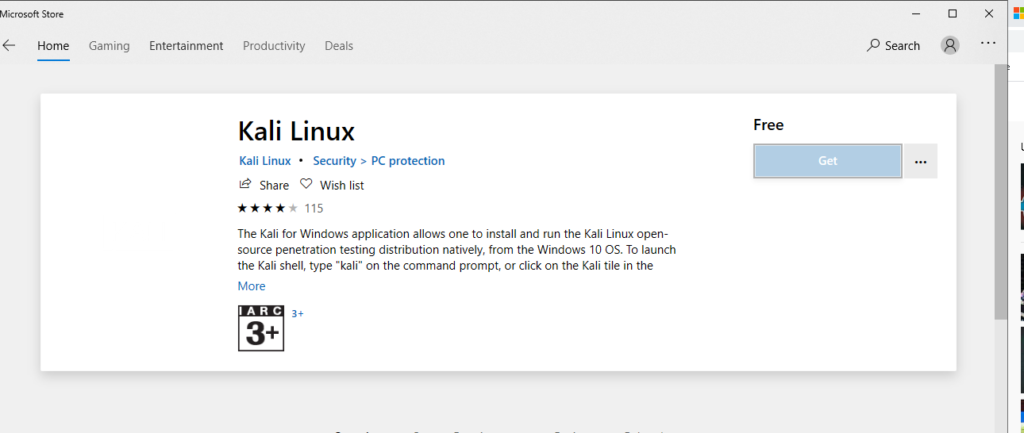Click the Free price label
Screen dimensions: 1024x433
768,125
